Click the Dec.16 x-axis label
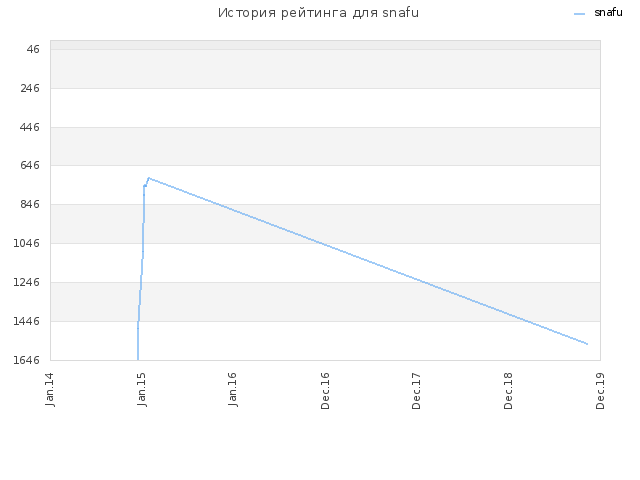The height and width of the screenshot is (480, 640). [x=325, y=391]
